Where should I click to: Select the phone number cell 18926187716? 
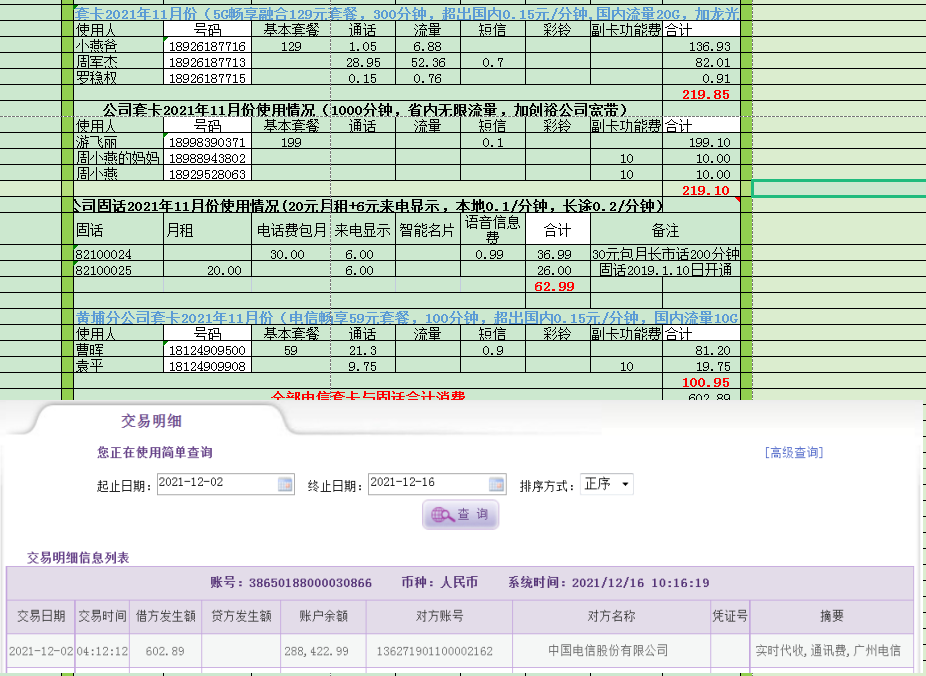pyautogui.click(x=207, y=47)
